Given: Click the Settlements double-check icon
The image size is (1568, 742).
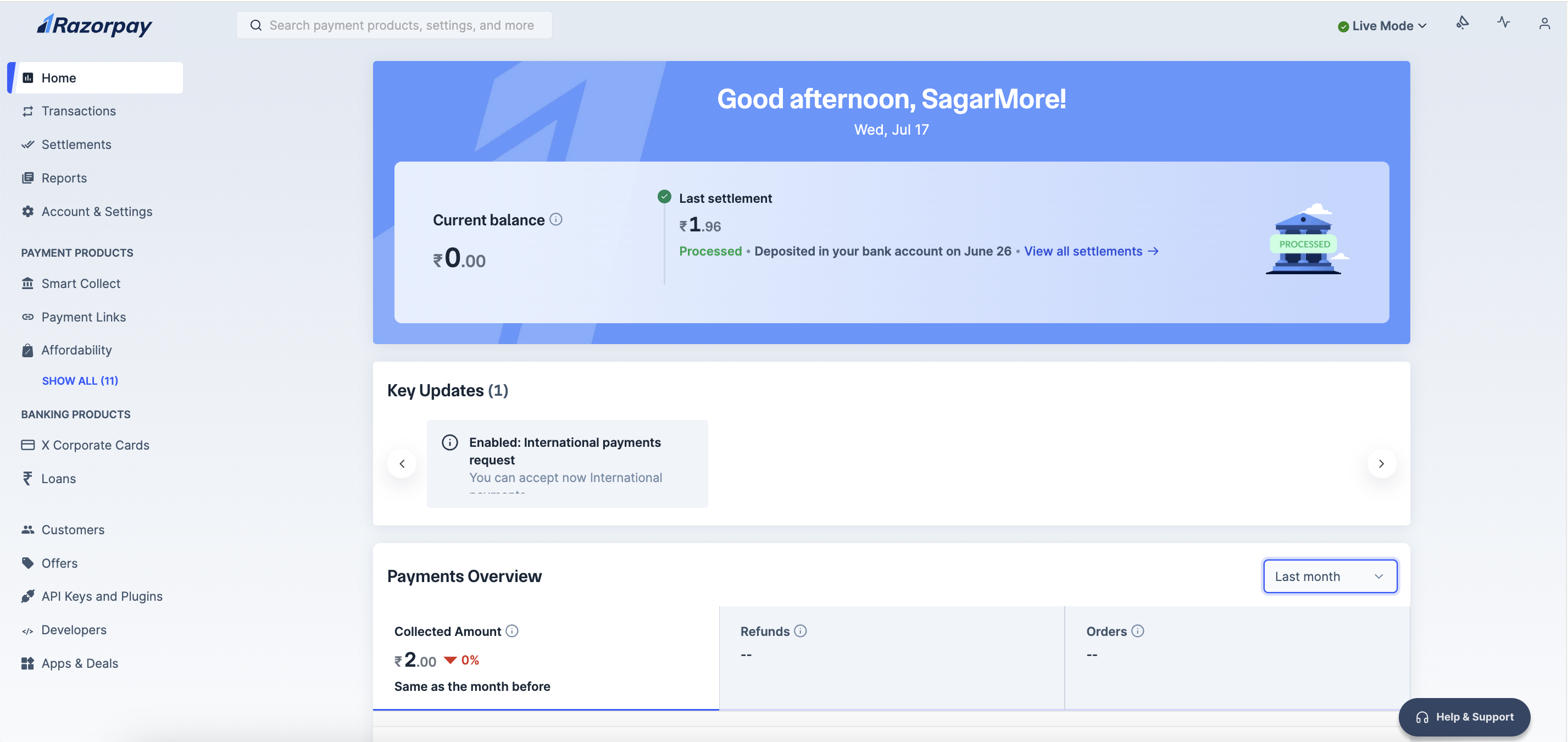Looking at the screenshot, I should pyautogui.click(x=28, y=144).
